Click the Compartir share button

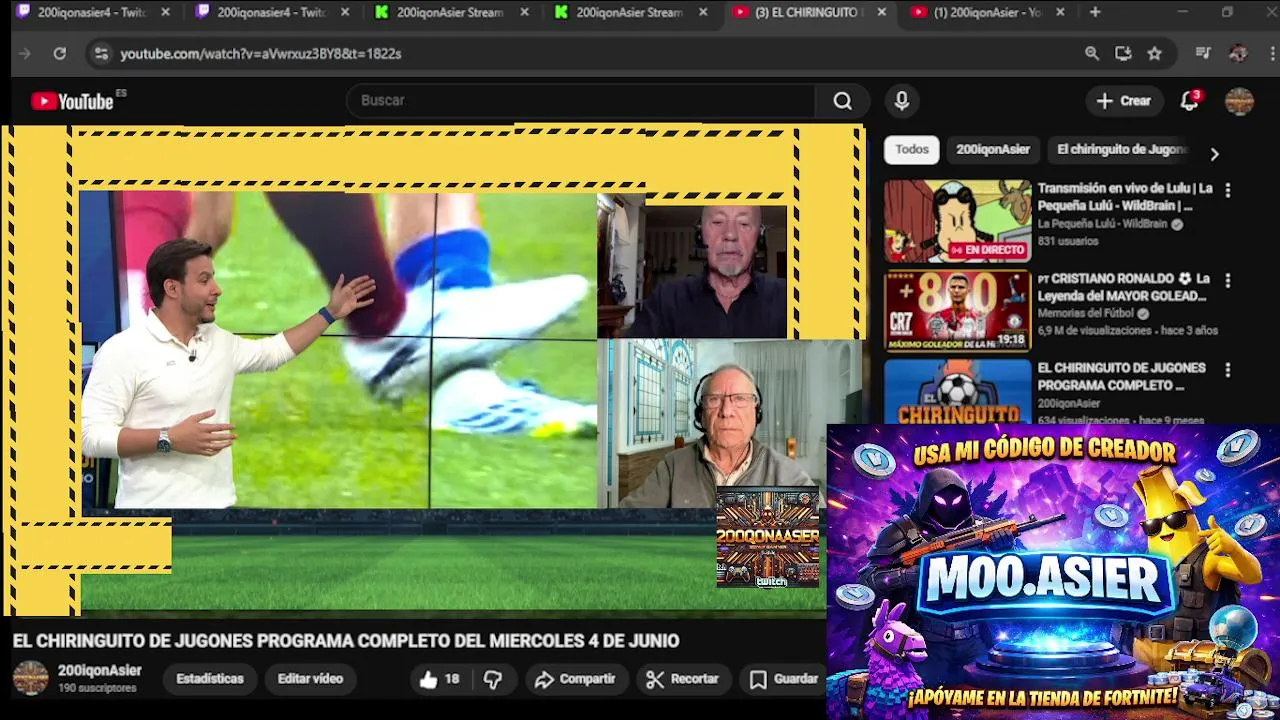click(575, 679)
